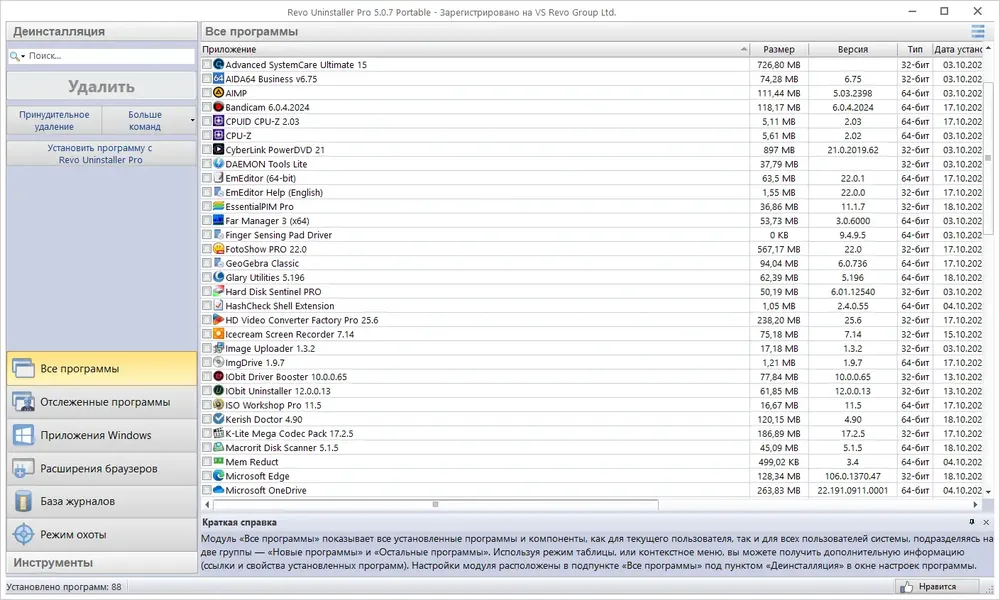Viewport: 1000px width, 600px height.
Task: Click the Удалить button
Action: (x=101, y=86)
